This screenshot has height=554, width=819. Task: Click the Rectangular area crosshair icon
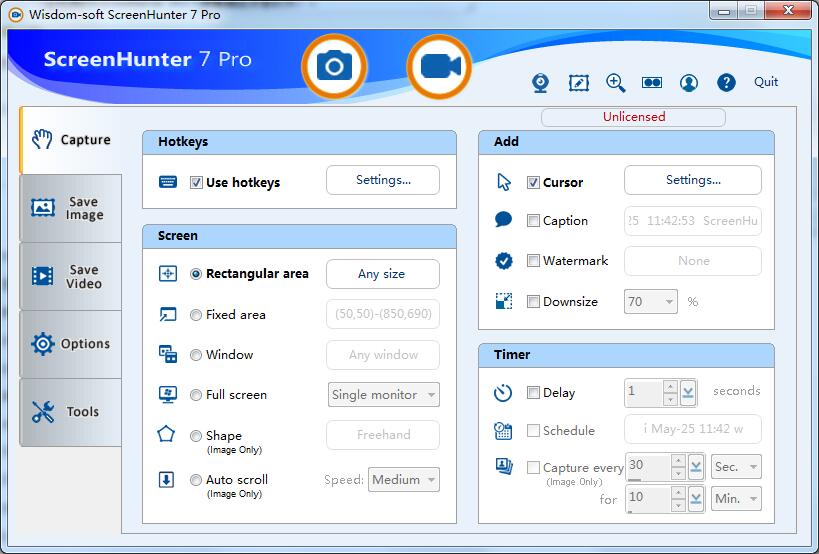pyautogui.click(x=168, y=274)
